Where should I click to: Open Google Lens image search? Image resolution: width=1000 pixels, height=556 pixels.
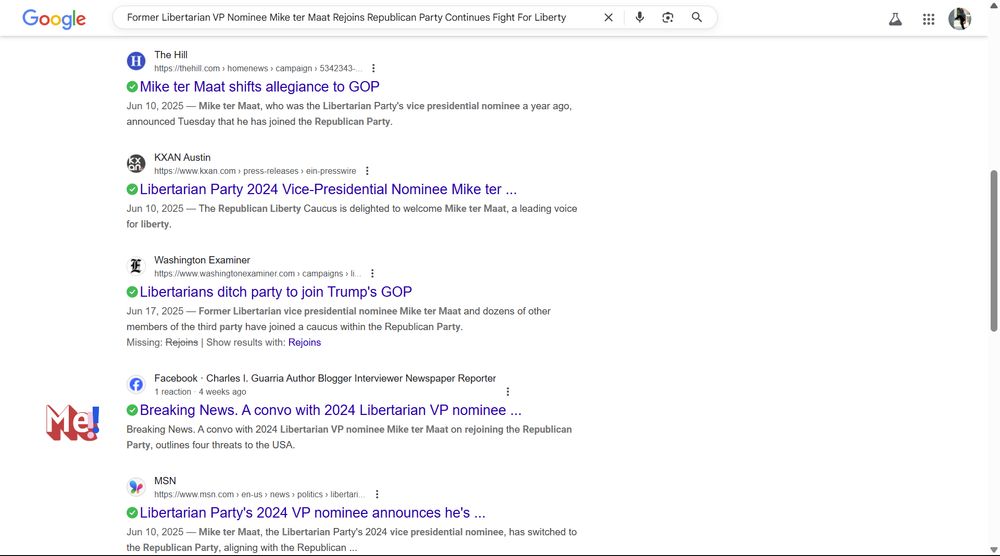(668, 18)
